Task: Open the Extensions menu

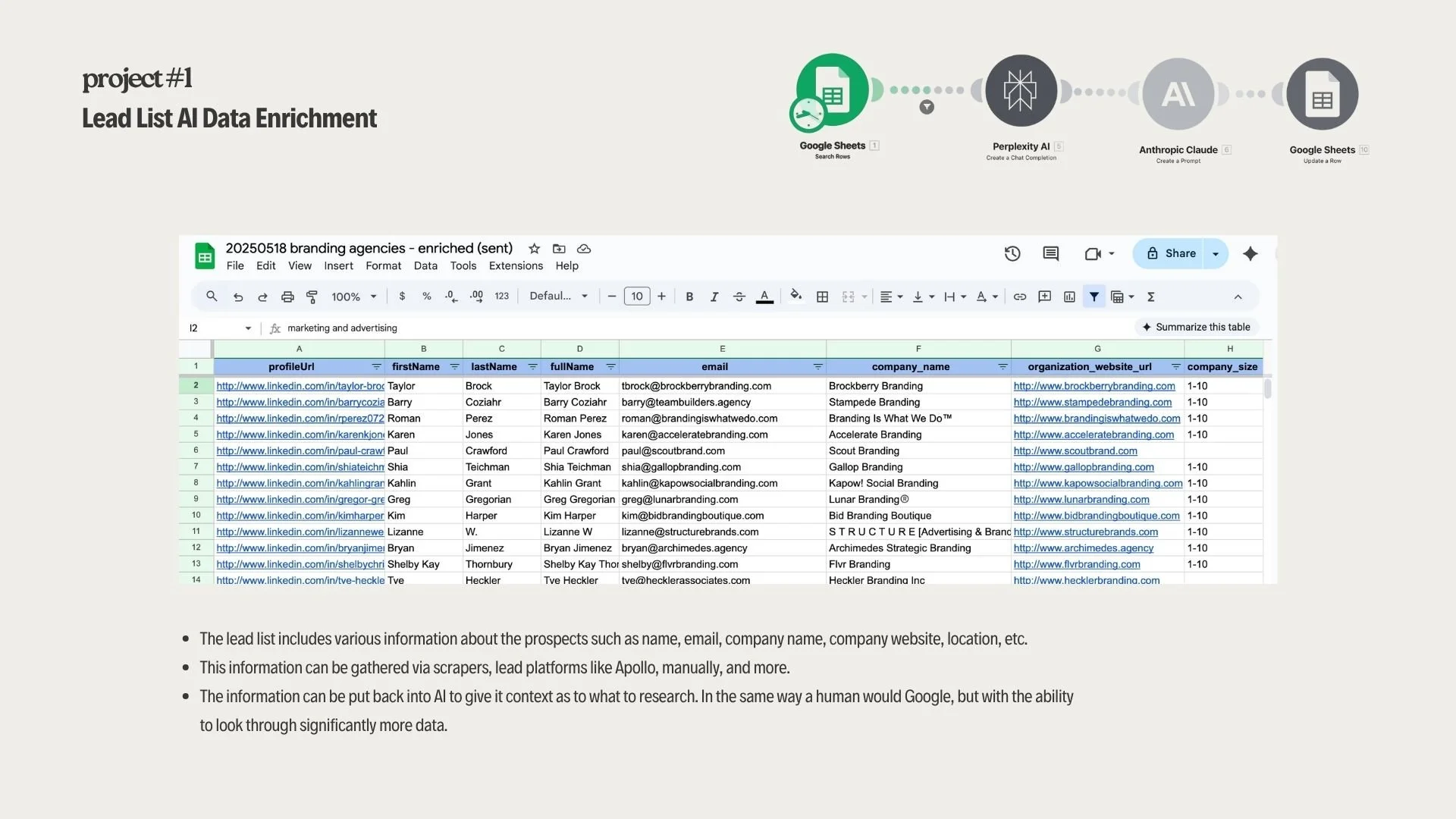Action: tap(516, 265)
